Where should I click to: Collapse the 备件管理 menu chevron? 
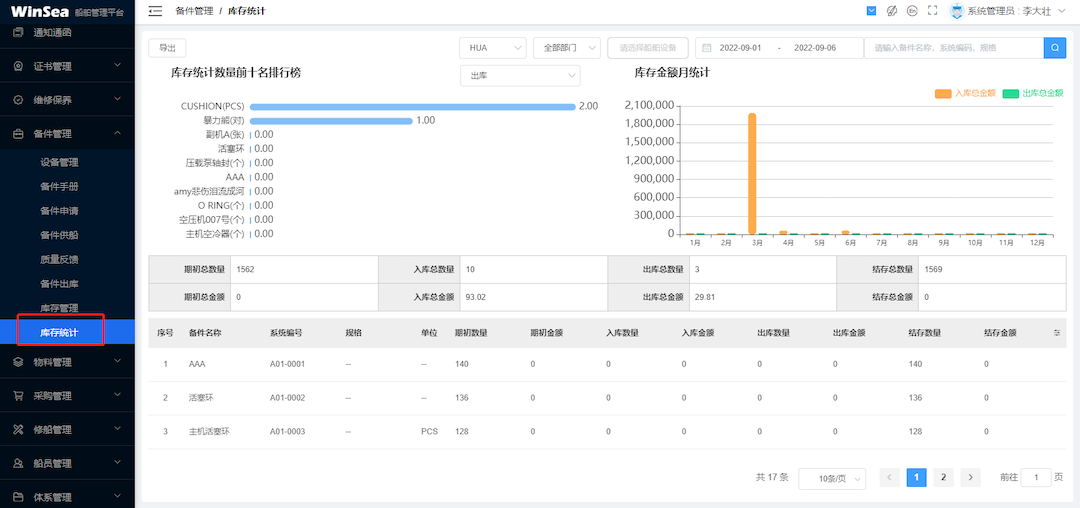pyautogui.click(x=117, y=133)
